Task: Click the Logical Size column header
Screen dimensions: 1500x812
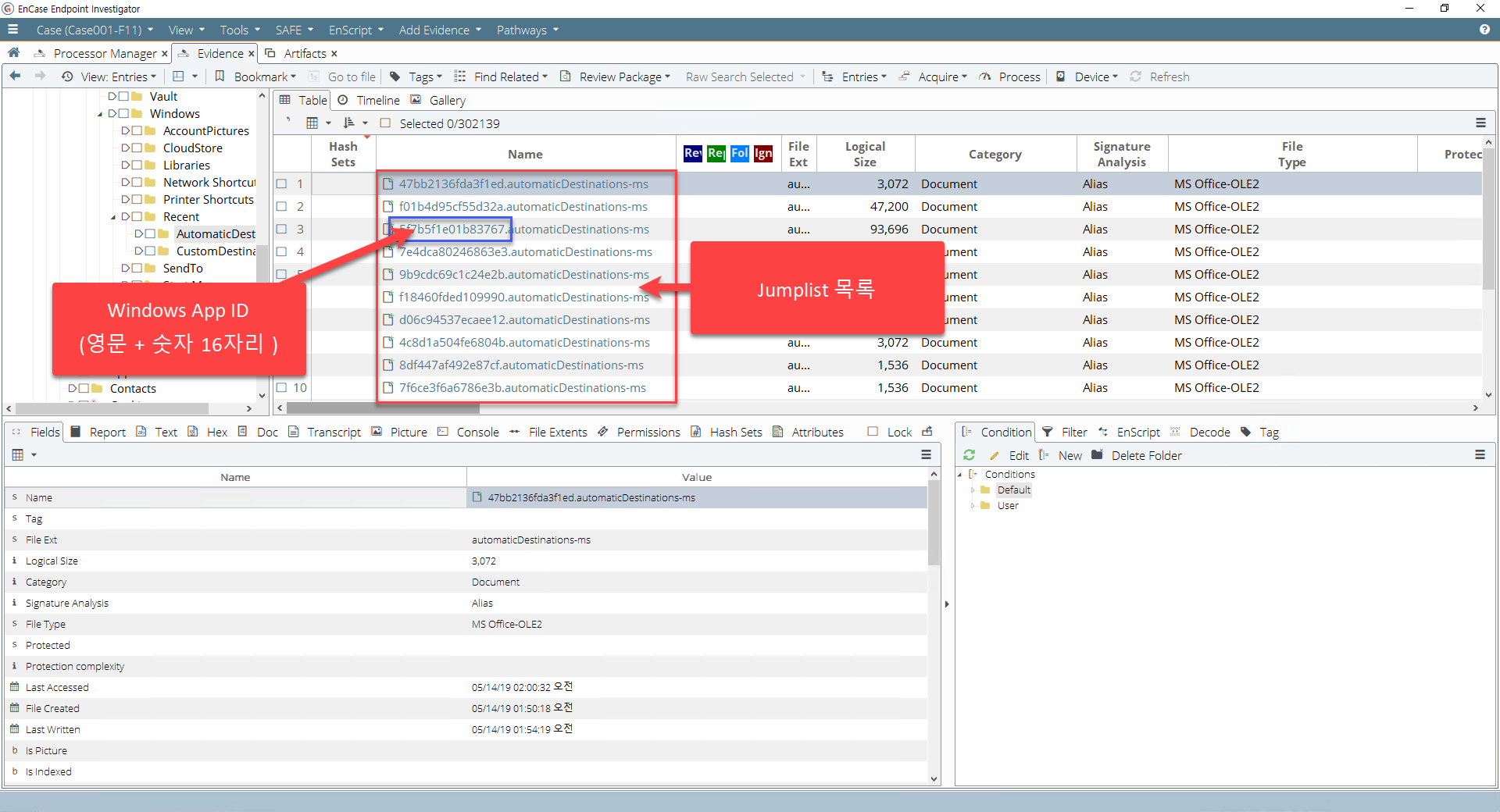Action: pyautogui.click(x=865, y=154)
